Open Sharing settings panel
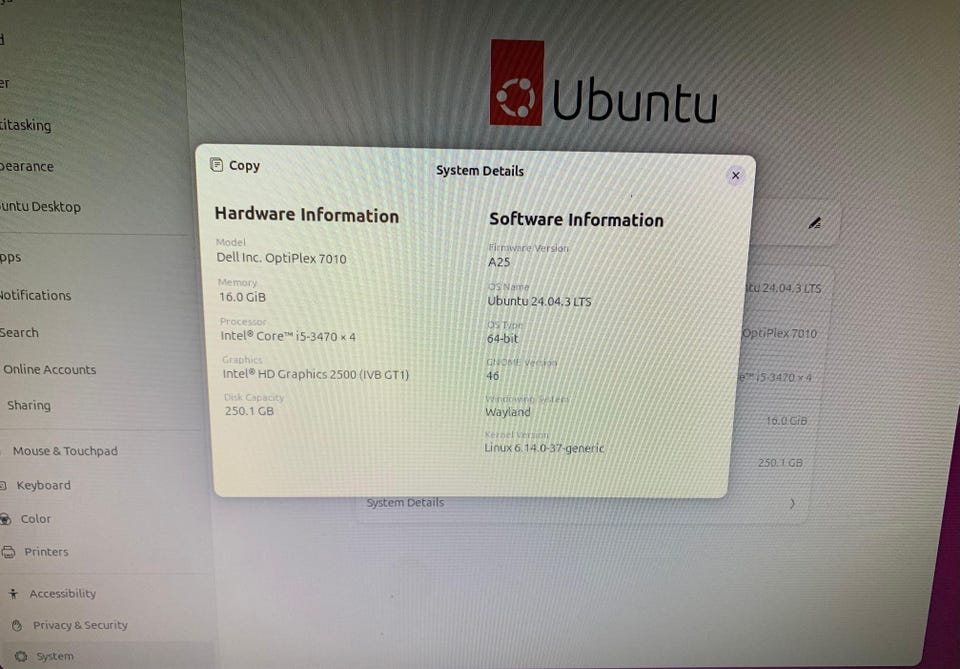This screenshot has width=960, height=669. point(29,405)
